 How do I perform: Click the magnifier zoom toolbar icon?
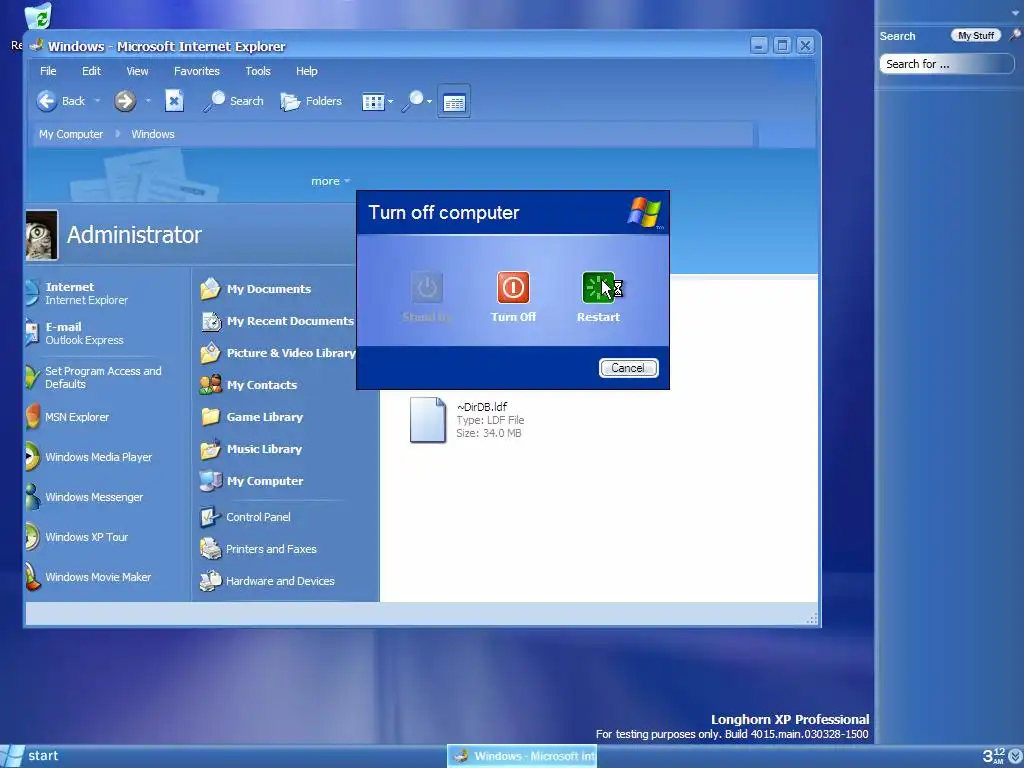point(413,101)
